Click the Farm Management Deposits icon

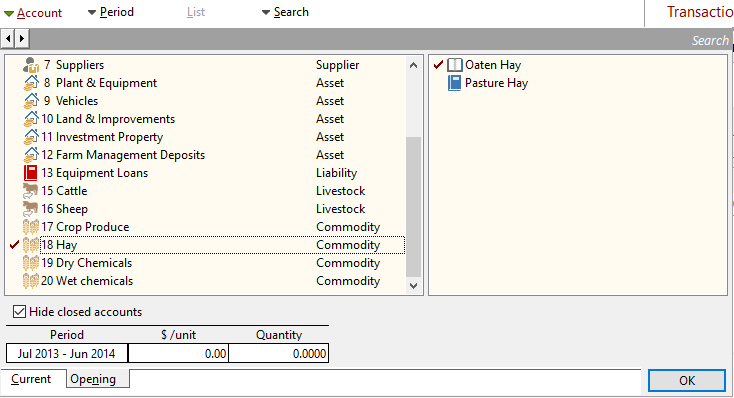click(x=31, y=155)
